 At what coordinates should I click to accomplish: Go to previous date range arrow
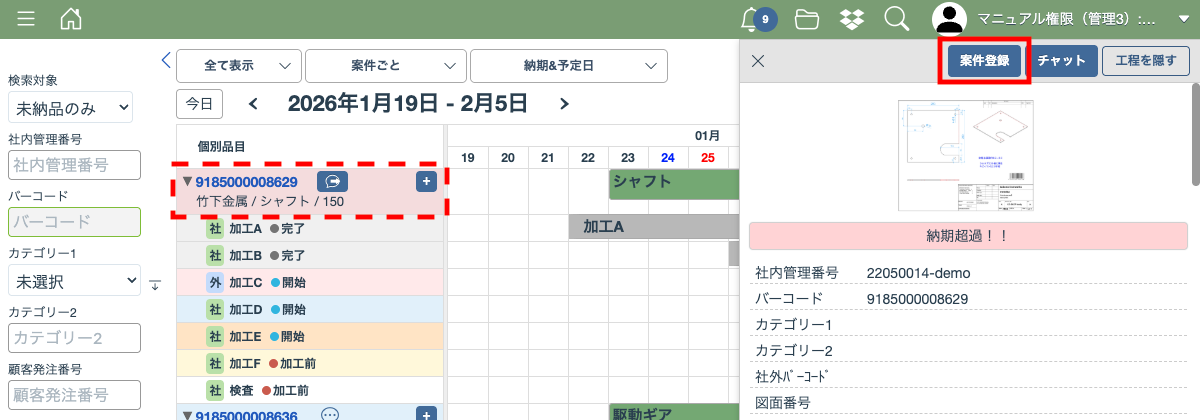click(x=253, y=103)
